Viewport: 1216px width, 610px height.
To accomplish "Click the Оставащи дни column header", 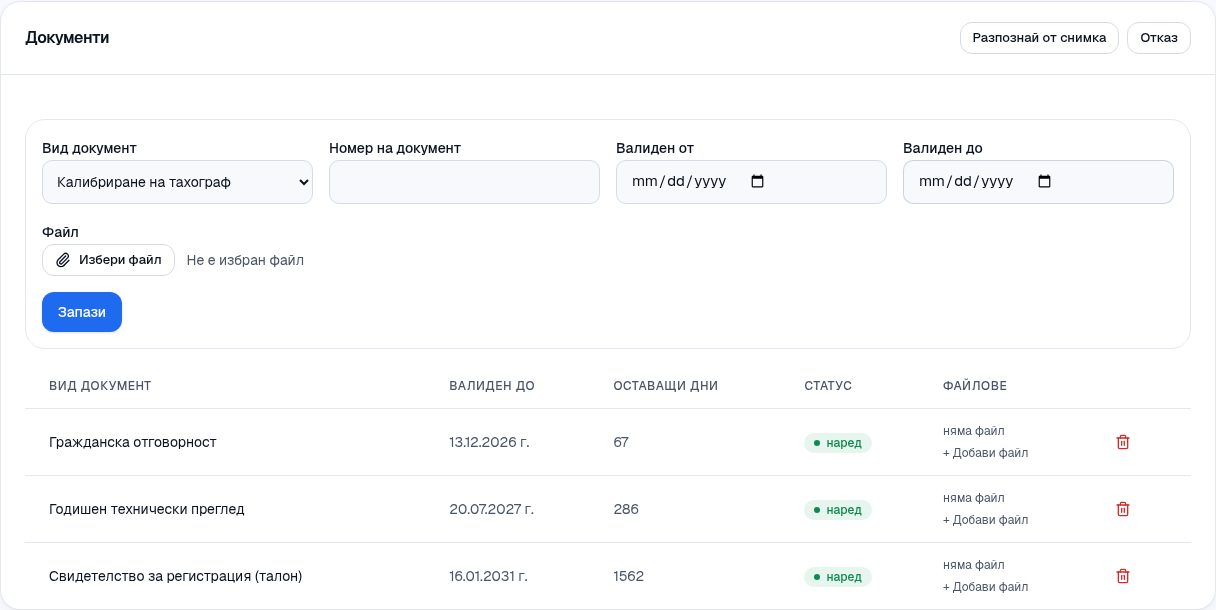I will (665, 386).
